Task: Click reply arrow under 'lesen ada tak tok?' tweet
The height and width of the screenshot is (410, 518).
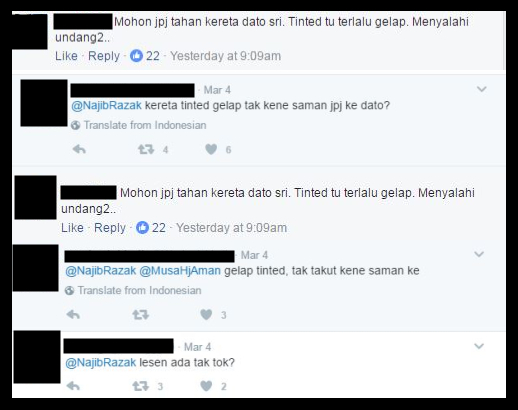Action: coord(73,386)
